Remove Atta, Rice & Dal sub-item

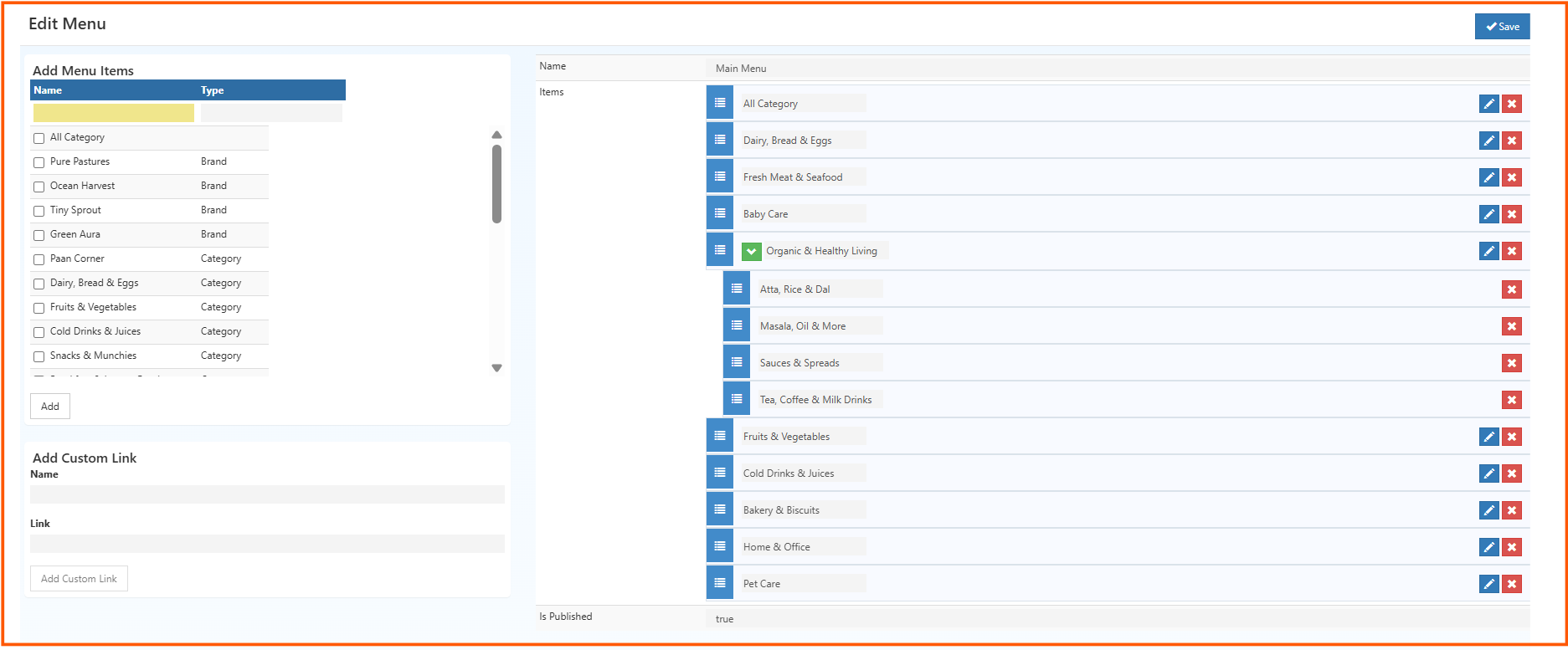tap(1511, 289)
